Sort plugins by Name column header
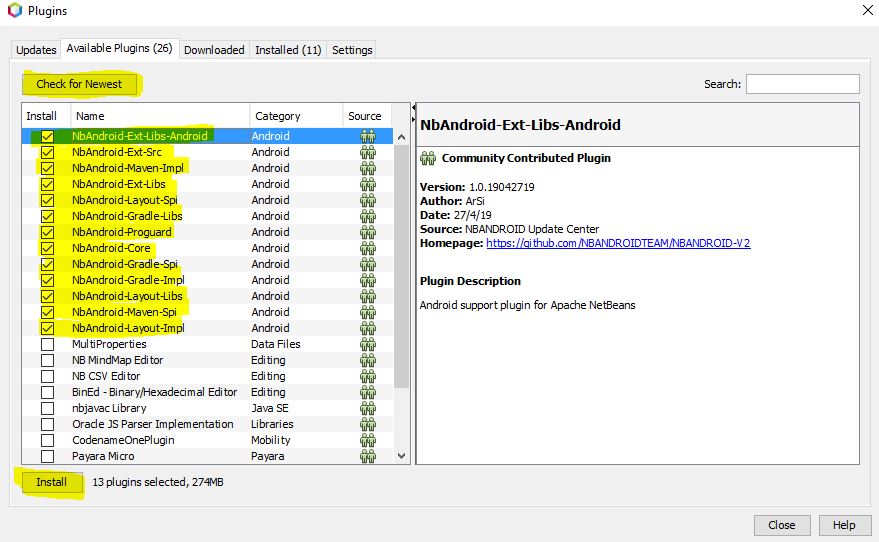Image resolution: width=879 pixels, height=542 pixels. pos(160,116)
